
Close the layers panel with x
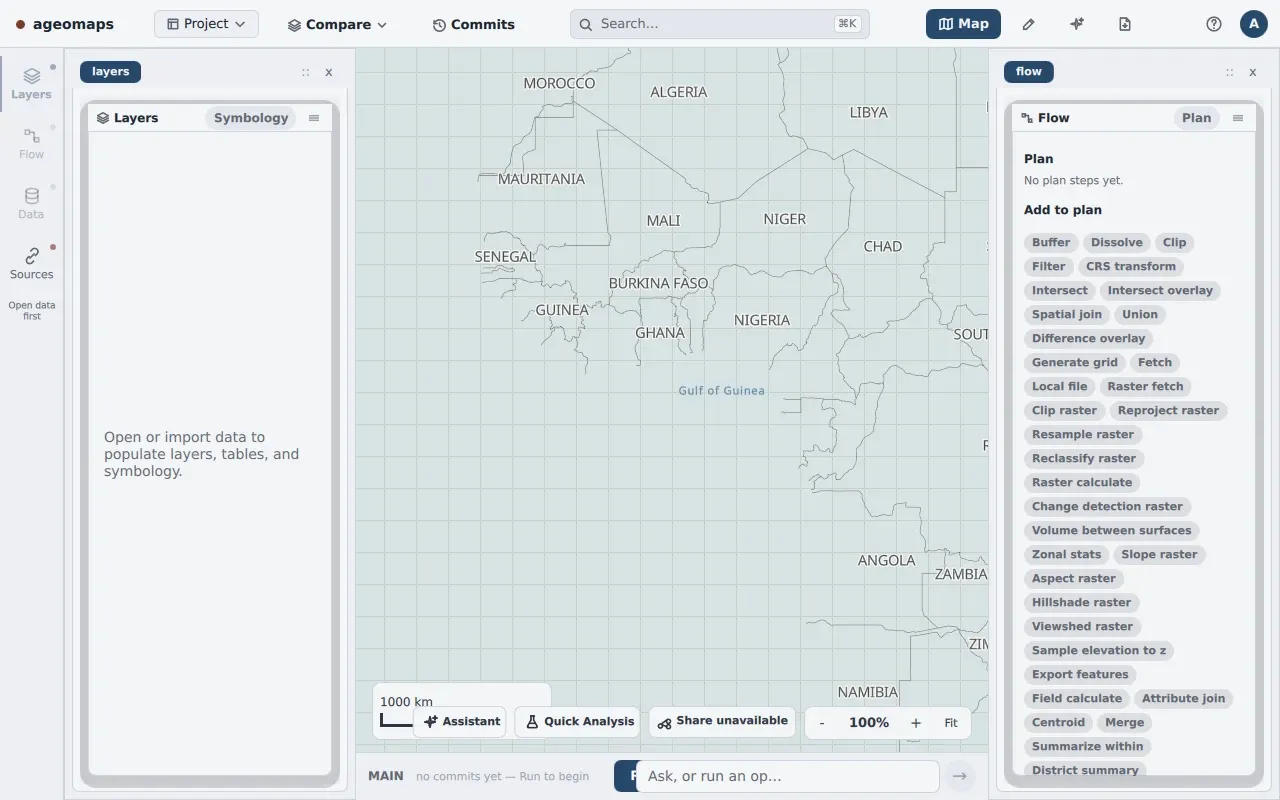(328, 72)
